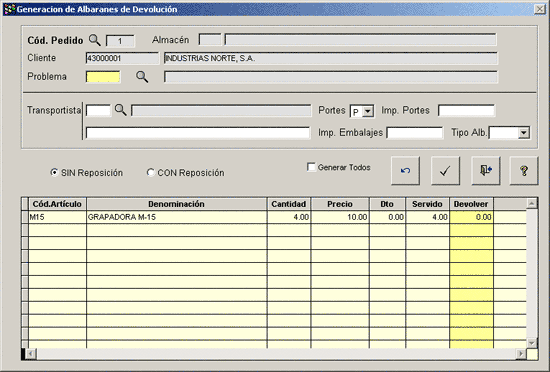Open the Problema lookup magnifier
550x372 pixels.
click(142, 77)
